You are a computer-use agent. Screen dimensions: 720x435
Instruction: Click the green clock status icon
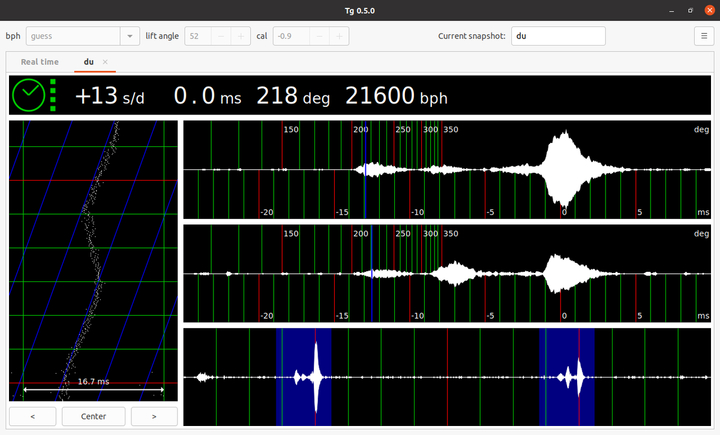point(28,95)
